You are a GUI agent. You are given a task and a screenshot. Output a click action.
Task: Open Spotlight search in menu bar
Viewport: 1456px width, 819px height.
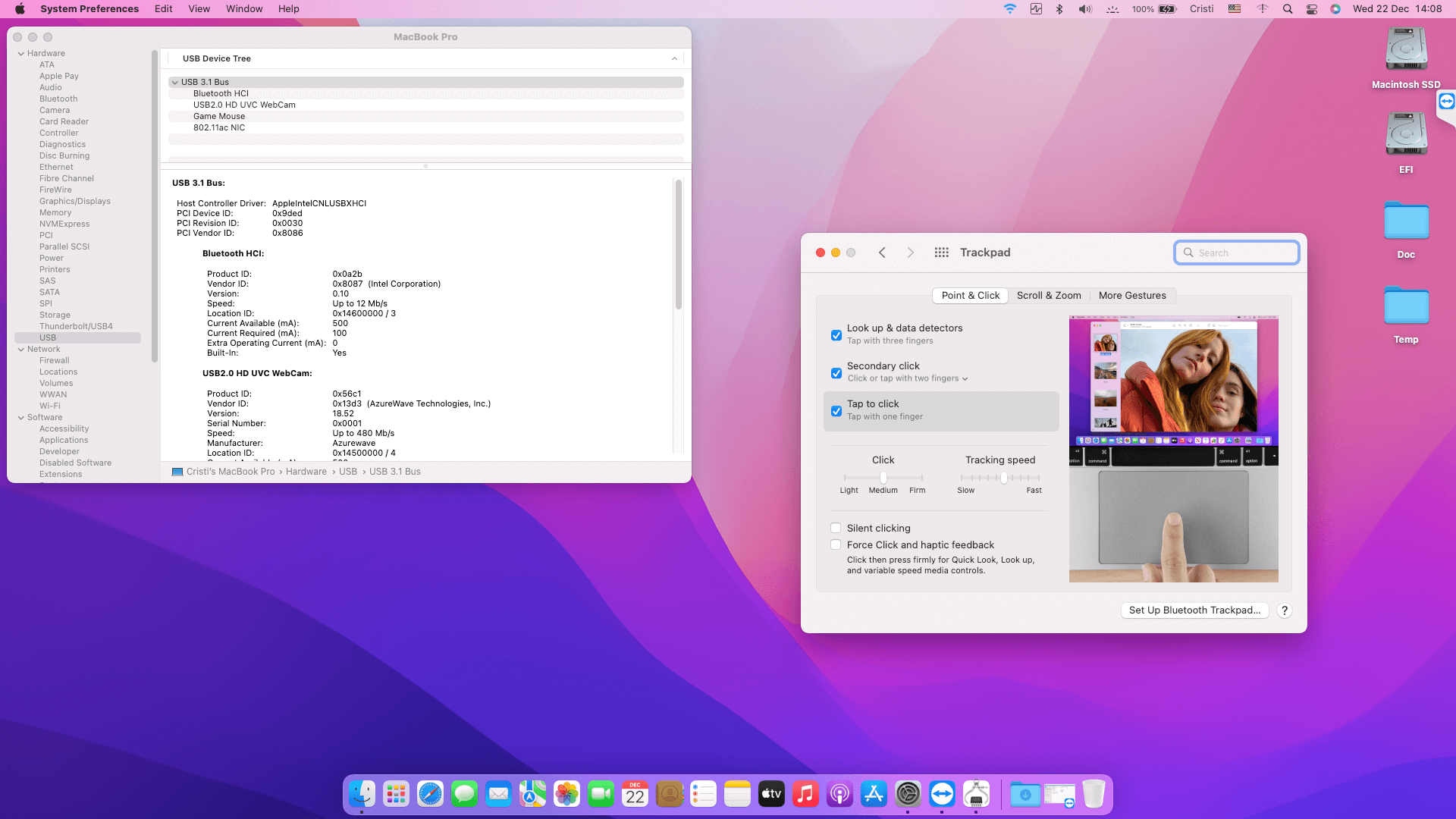point(1287,9)
